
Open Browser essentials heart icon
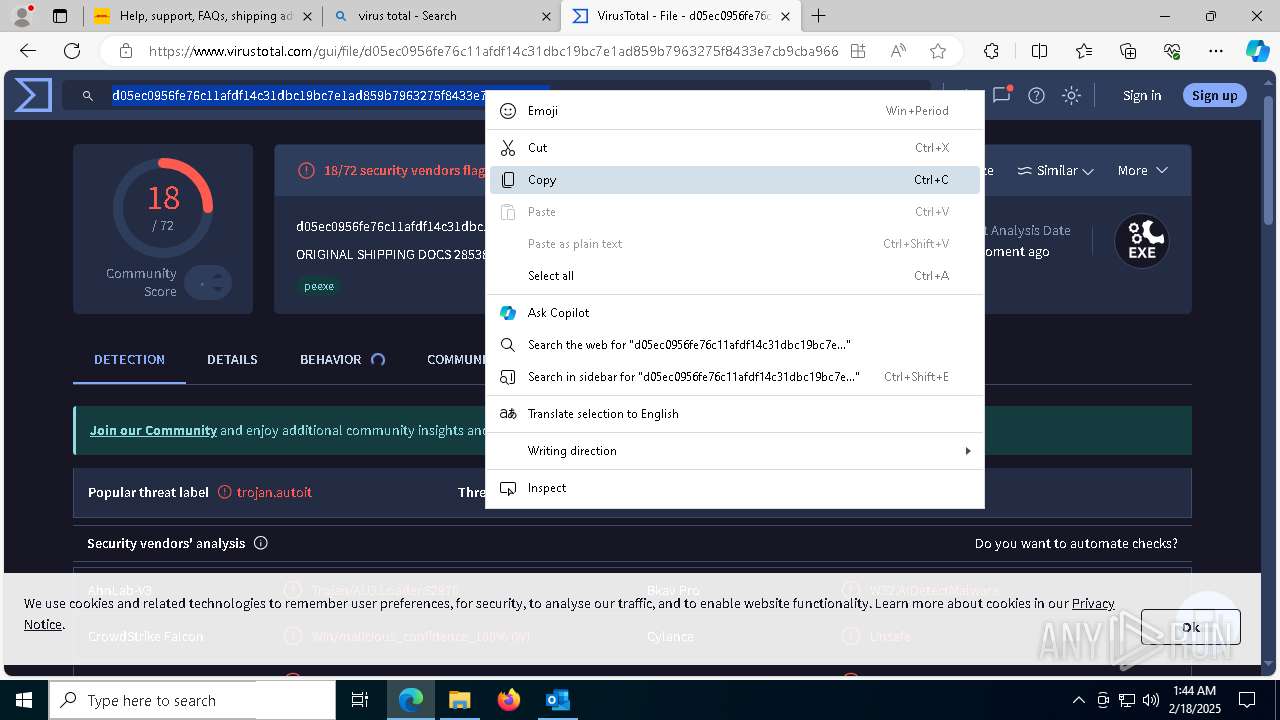(1172, 51)
